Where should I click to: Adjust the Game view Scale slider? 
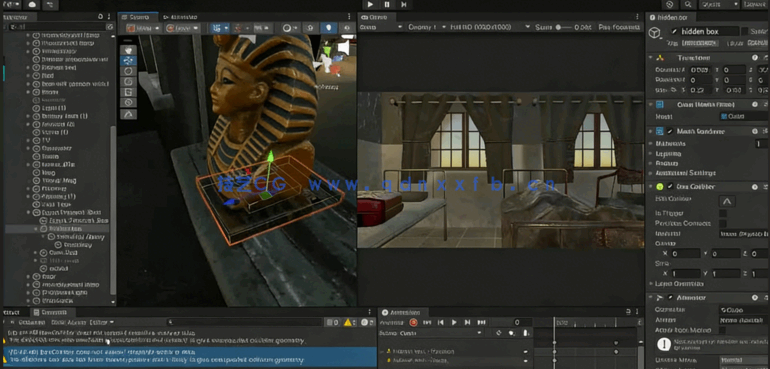[x=564, y=27]
